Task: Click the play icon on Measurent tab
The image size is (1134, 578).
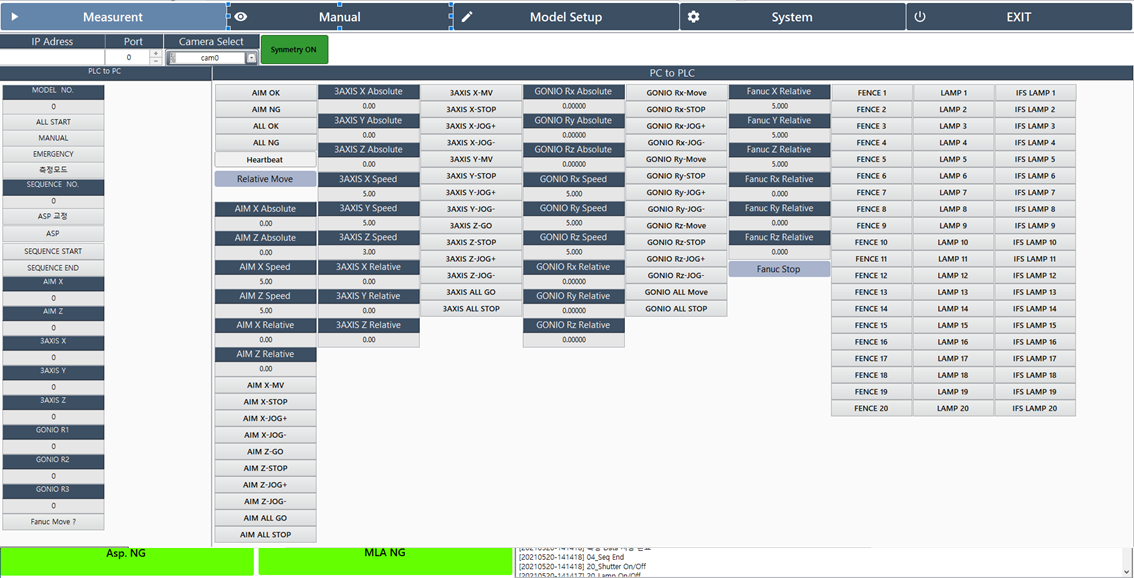Action: click(15, 17)
